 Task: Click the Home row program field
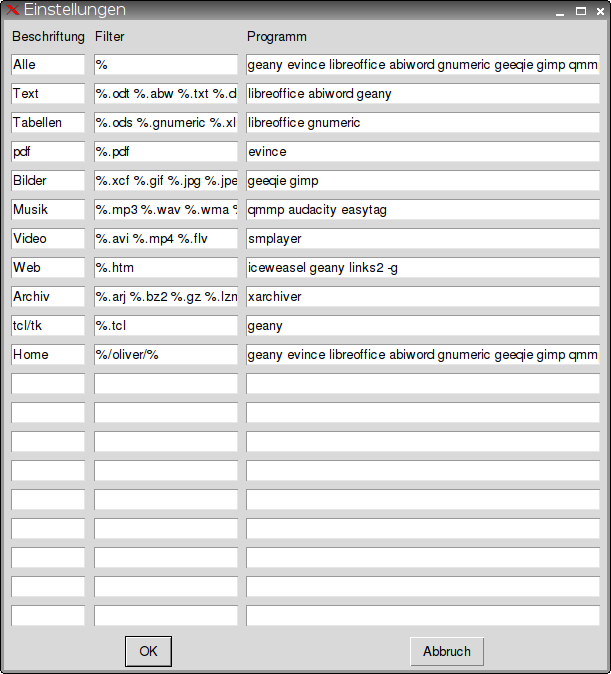(x=423, y=355)
